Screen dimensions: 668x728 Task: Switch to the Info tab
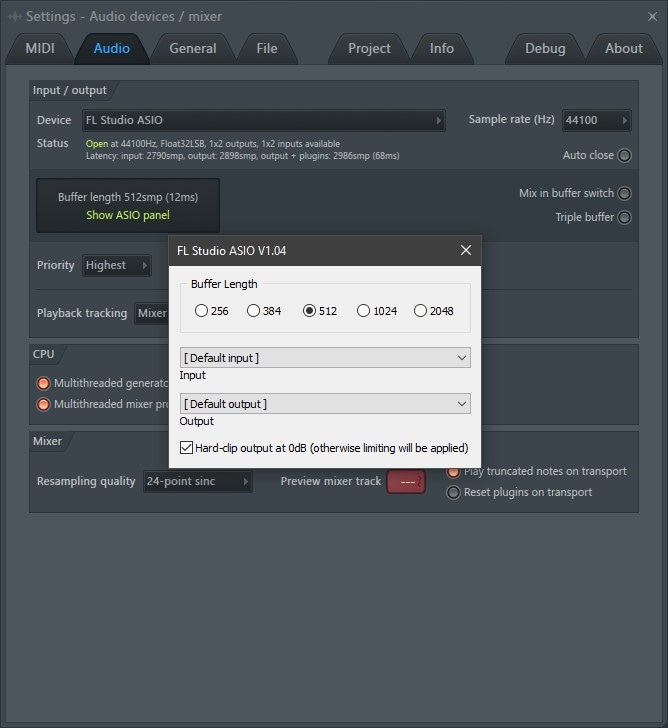tap(441, 49)
